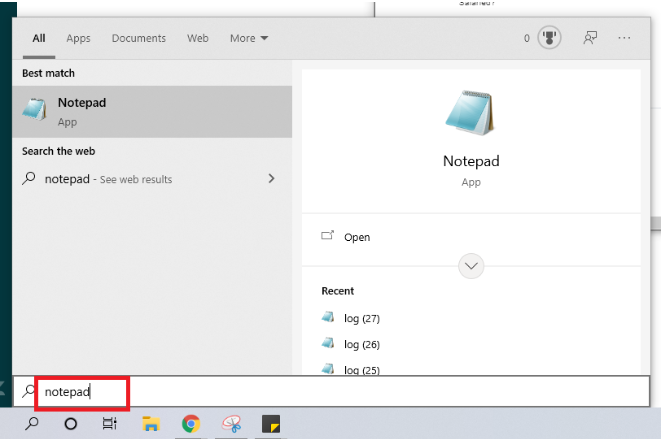Open the Notepad best match result

152,112
